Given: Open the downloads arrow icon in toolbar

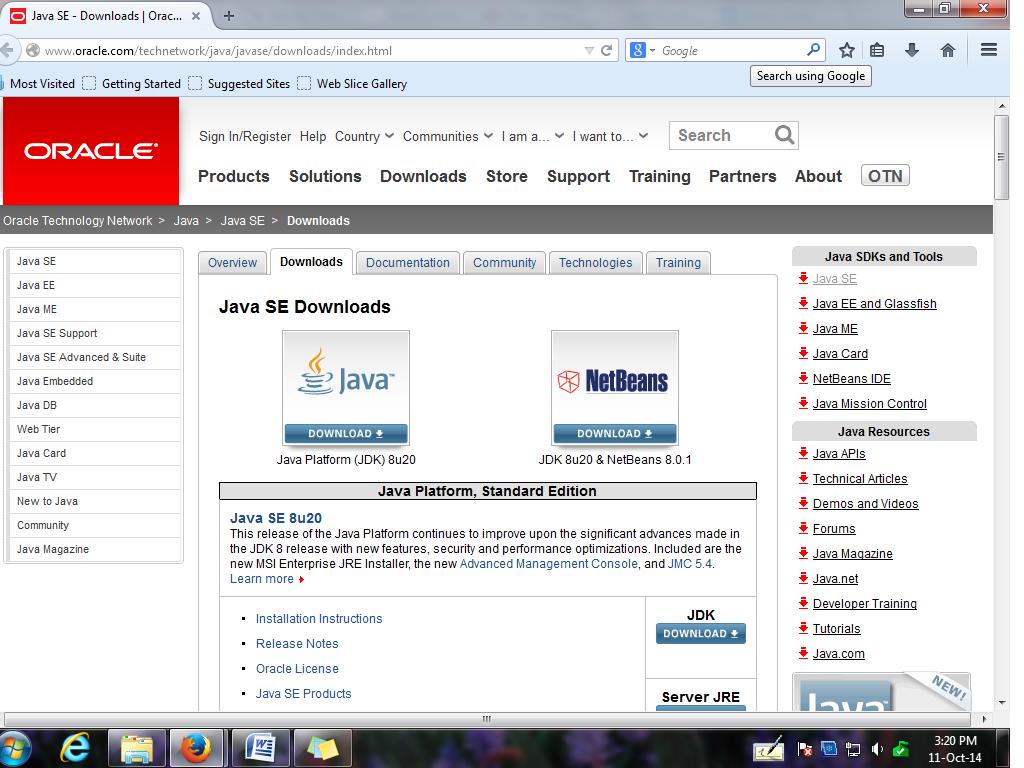Looking at the screenshot, I should (912, 50).
